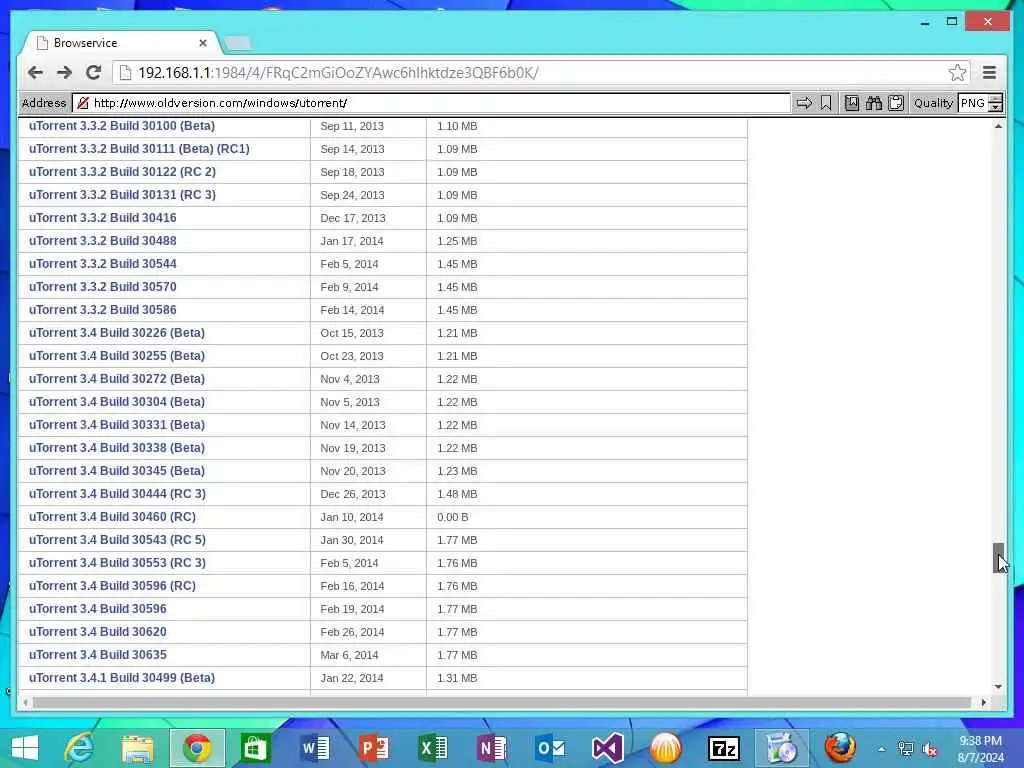Open uTorrent 3.3.2 Build 30586 link
Image resolution: width=1024 pixels, height=768 pixels.
[x=103, y=309]
